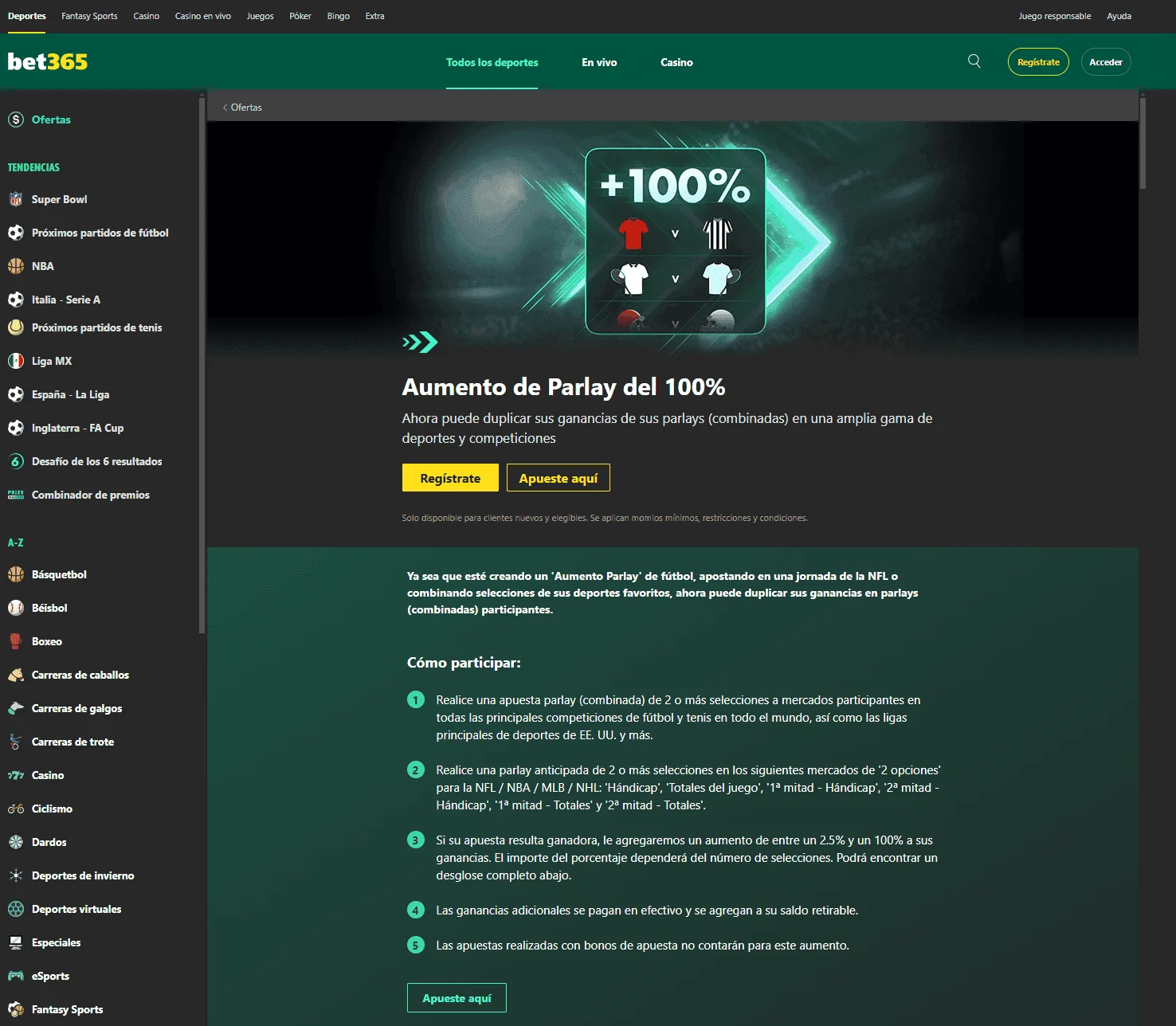Open the search magnifier icon
Viewport: 1176px width, 1026px height.
point(974,61)
